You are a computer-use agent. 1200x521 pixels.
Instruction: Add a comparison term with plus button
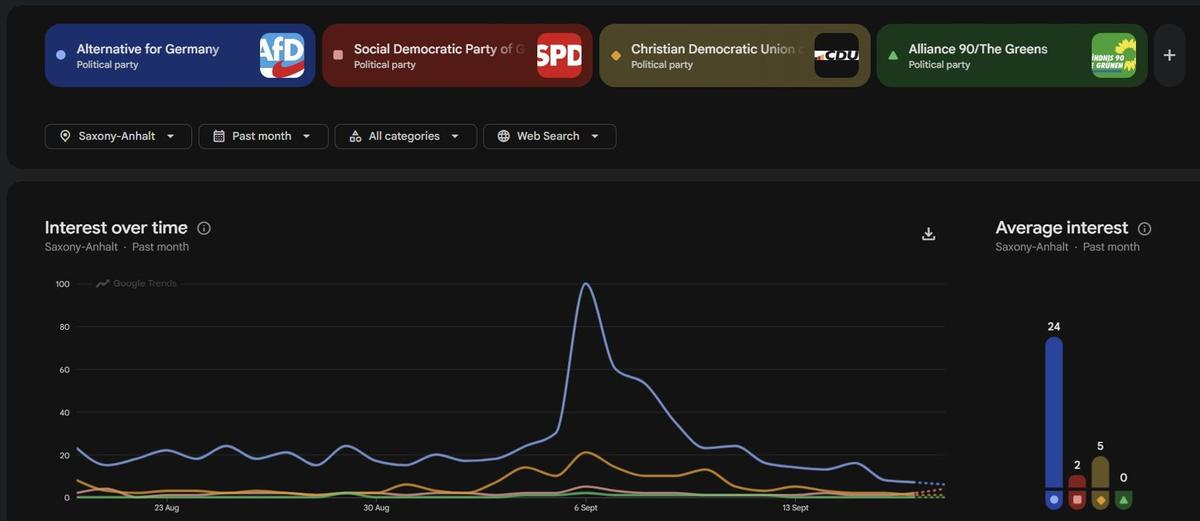1169,55
